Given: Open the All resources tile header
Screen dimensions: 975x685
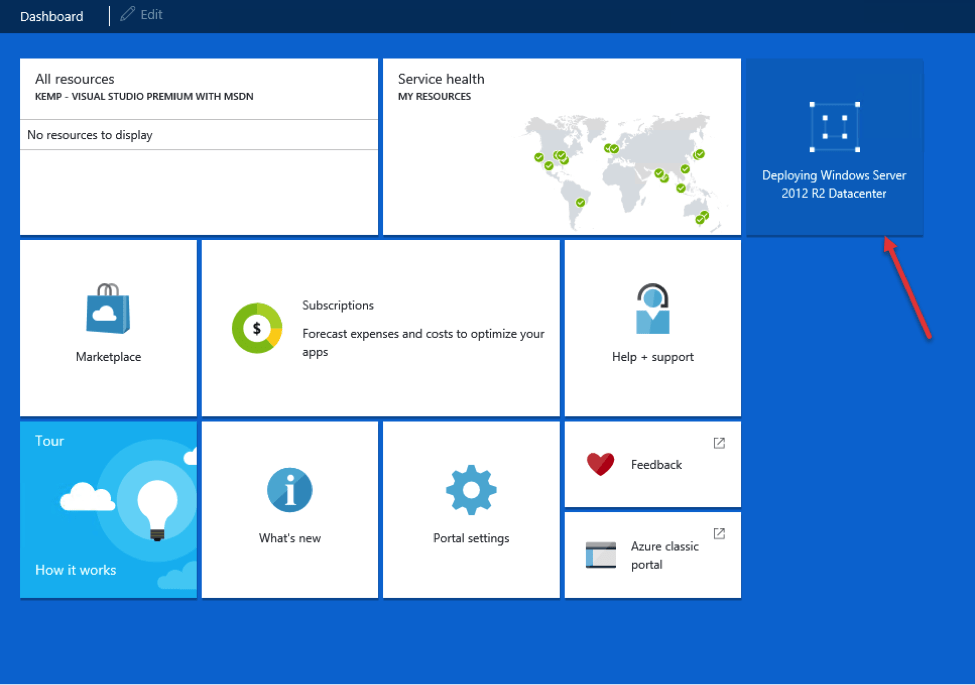Looking at the screenshot, I should (x=75, y=79).
